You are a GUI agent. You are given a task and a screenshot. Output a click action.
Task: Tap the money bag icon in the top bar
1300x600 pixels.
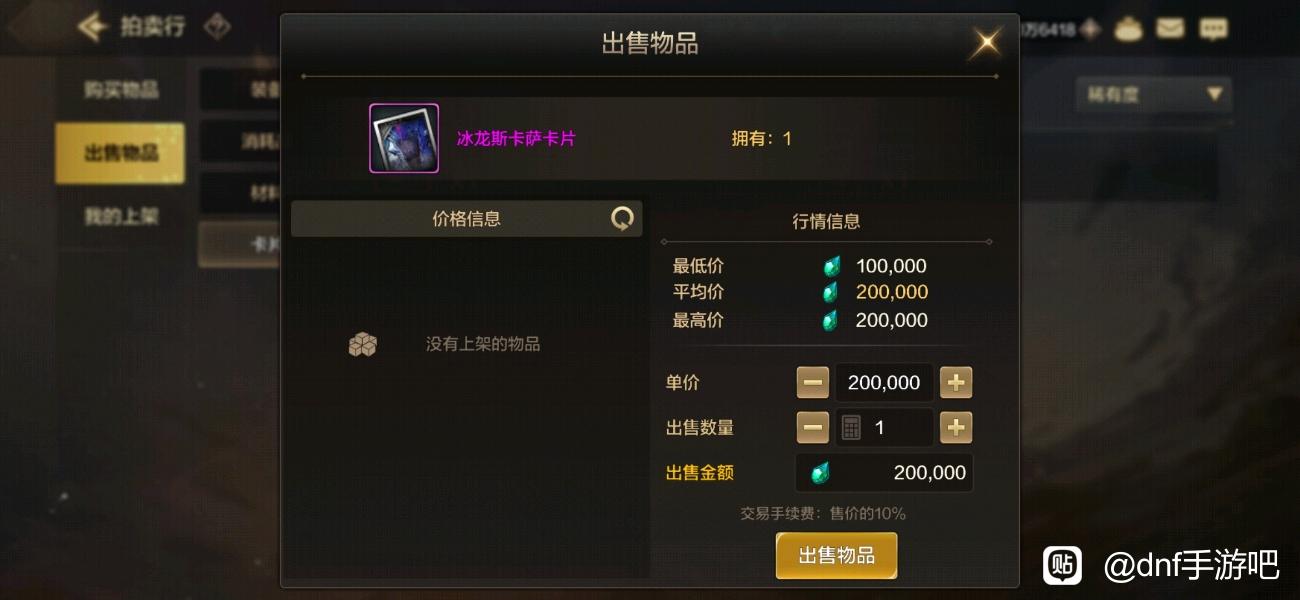[1129, 29]
